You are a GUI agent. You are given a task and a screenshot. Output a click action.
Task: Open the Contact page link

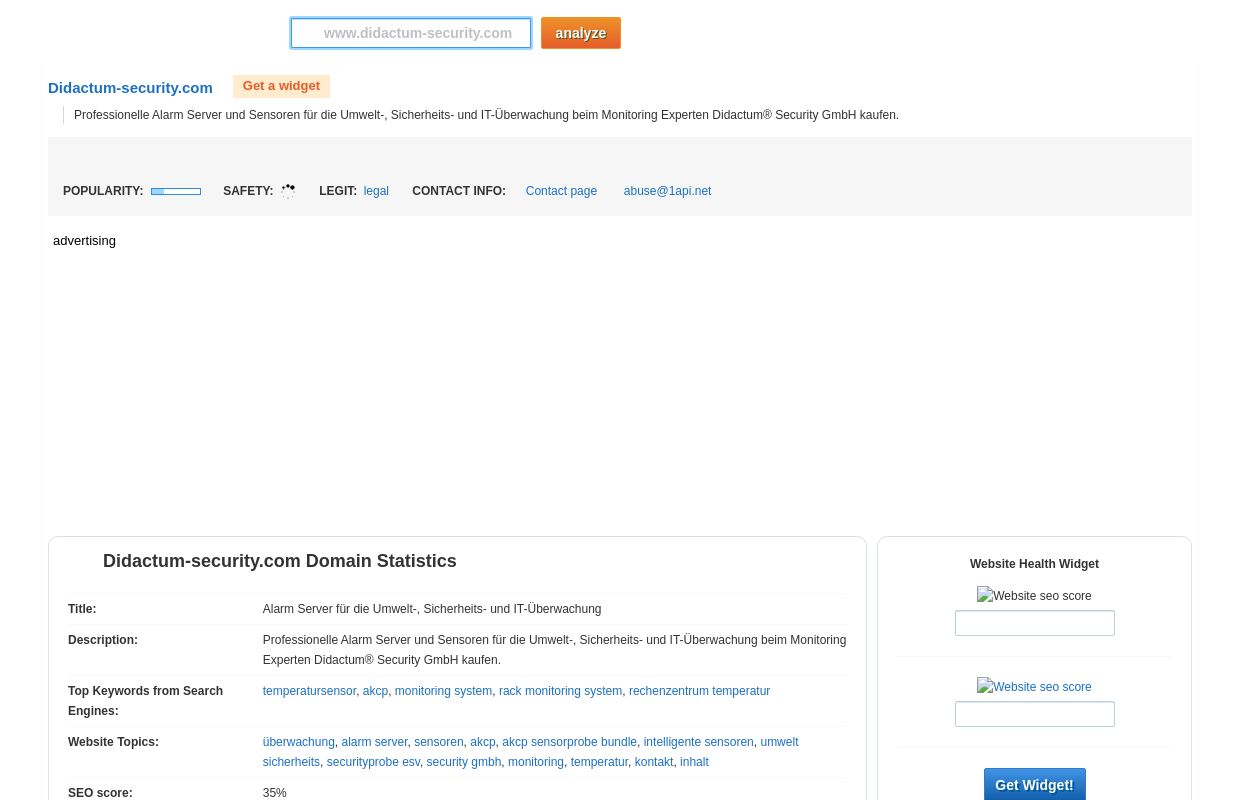[x=561, y=191]
